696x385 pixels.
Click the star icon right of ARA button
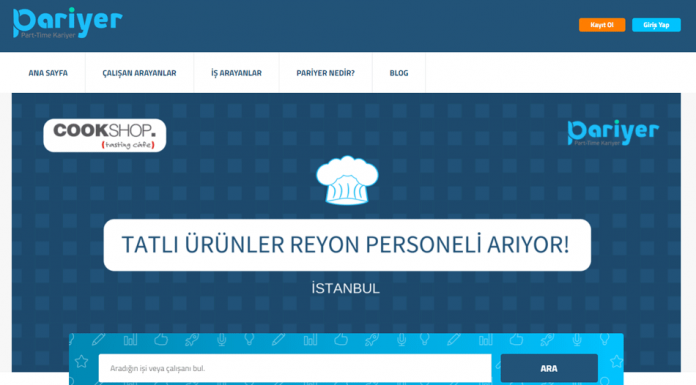616,361
